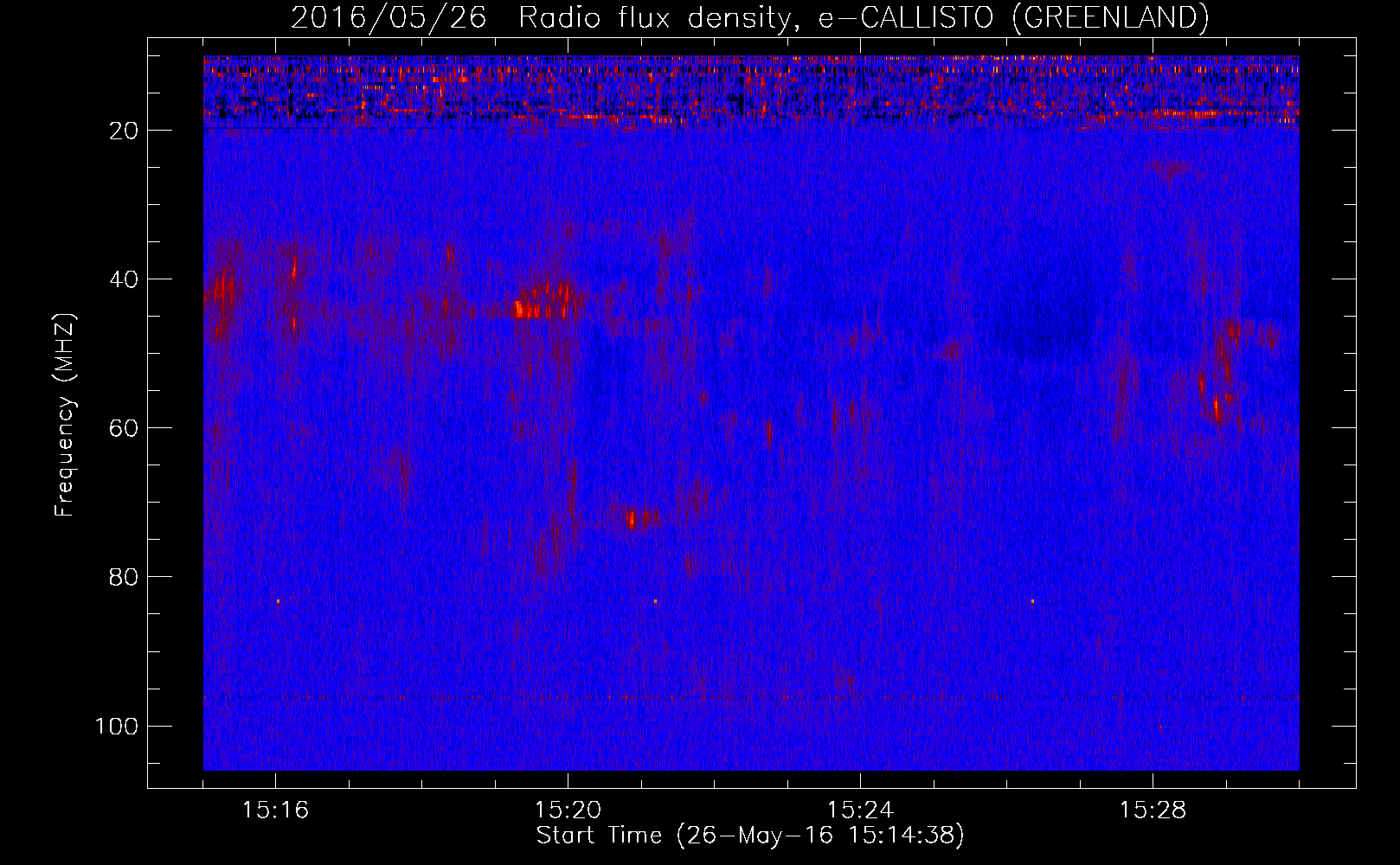Click the 80 frequency tick label

click(x=124, y=577)
